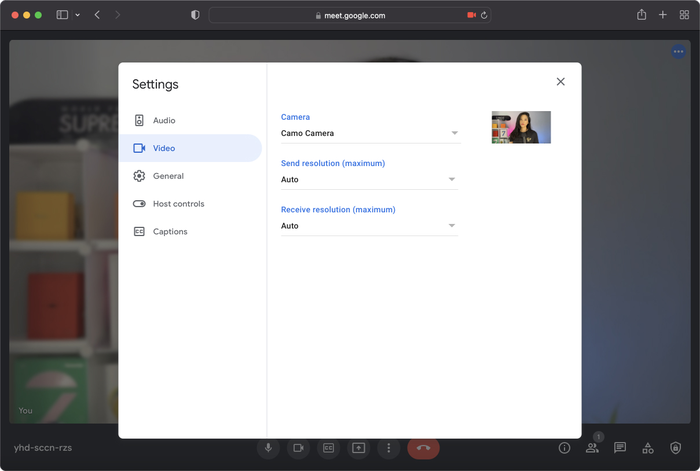Click the present screen icon

(358, 448)
